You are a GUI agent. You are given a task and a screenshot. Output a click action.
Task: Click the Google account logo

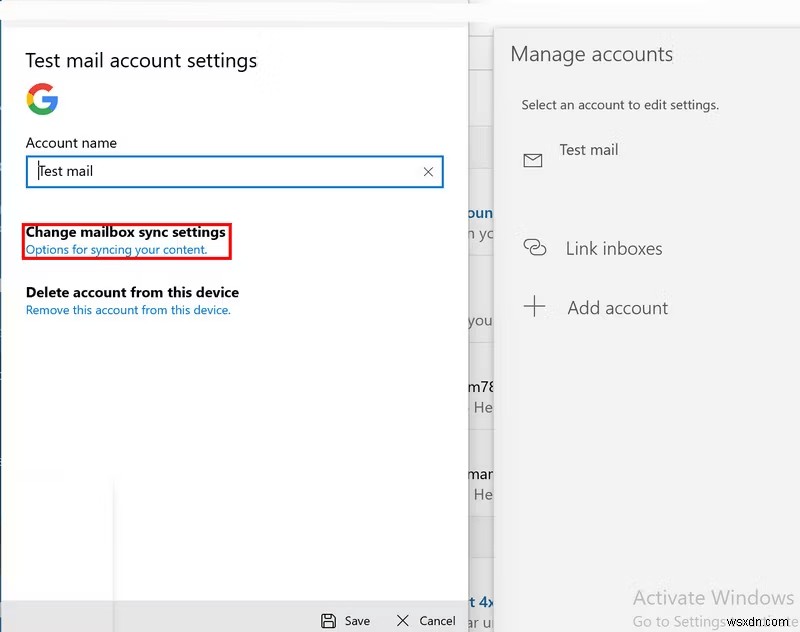[42, 100]
